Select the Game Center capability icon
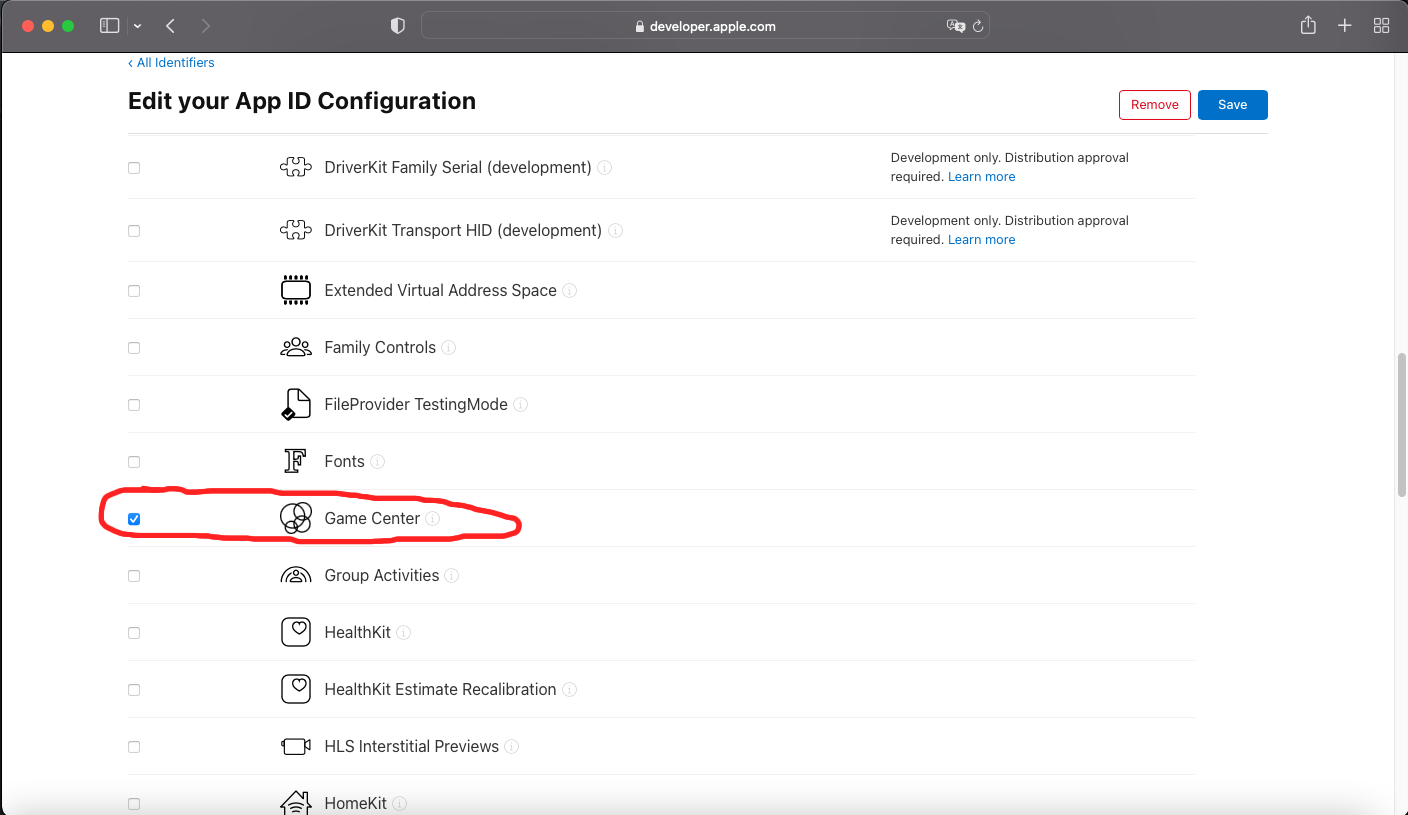This screenshot has height=815, width=1408. [296, 518]
